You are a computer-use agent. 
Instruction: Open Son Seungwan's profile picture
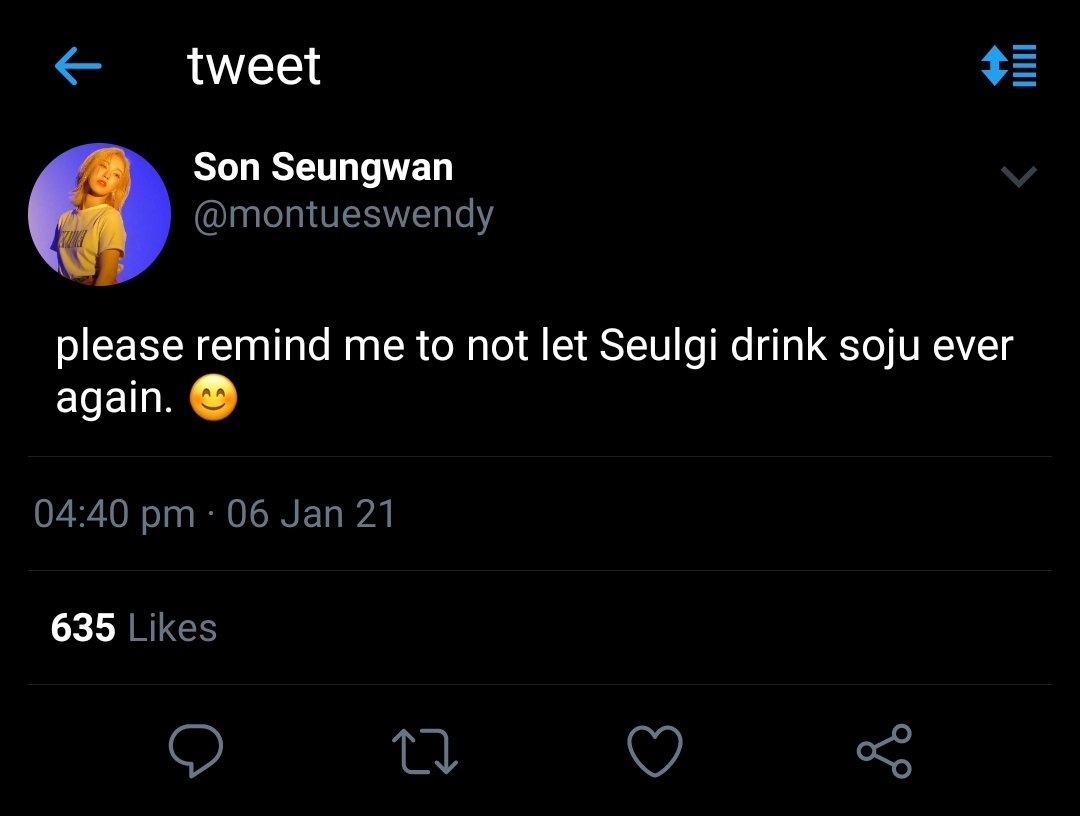99,214
